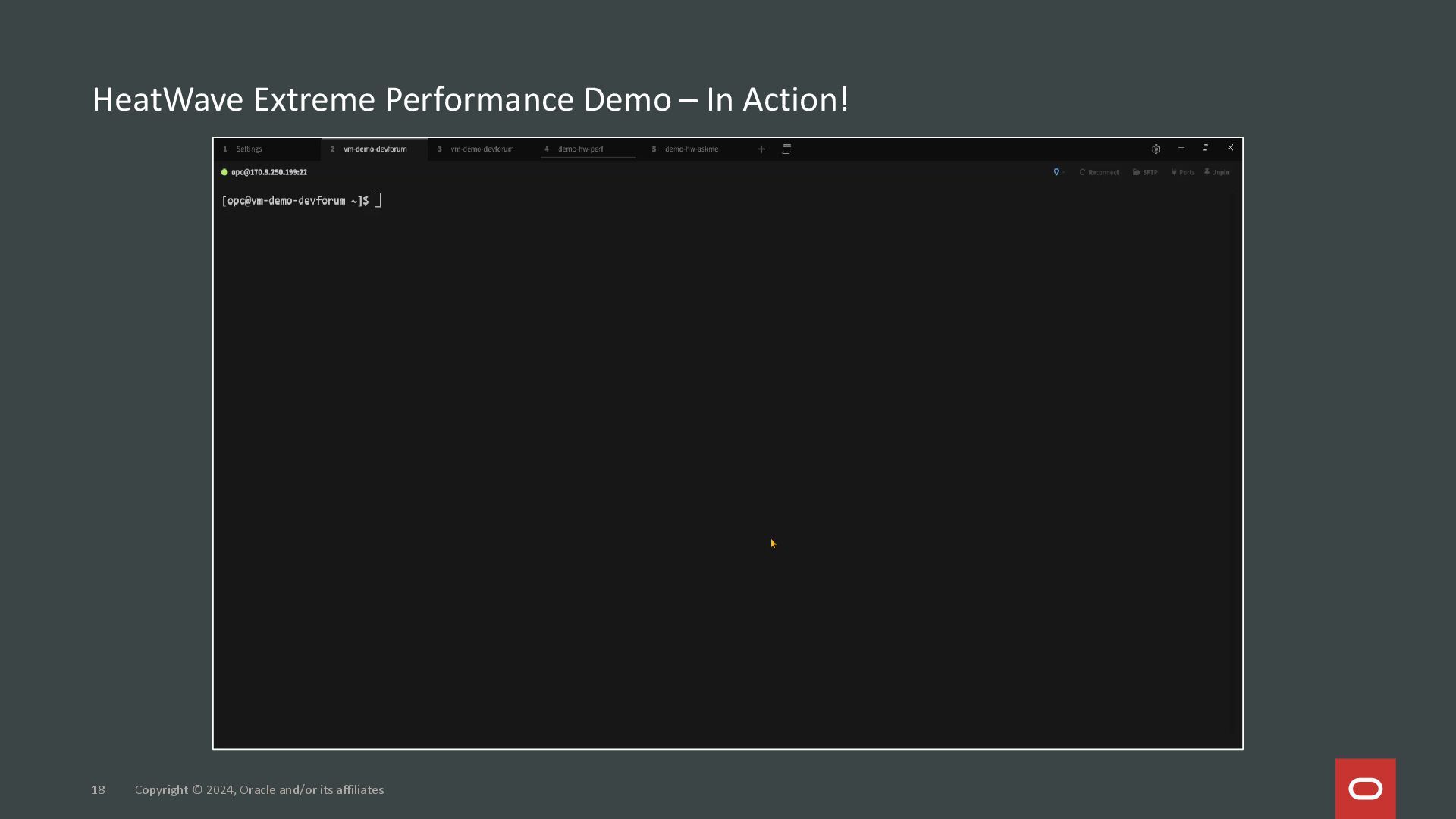Select the demo-hw-perf tab
1456x819 pixels.
click(580, 149)
